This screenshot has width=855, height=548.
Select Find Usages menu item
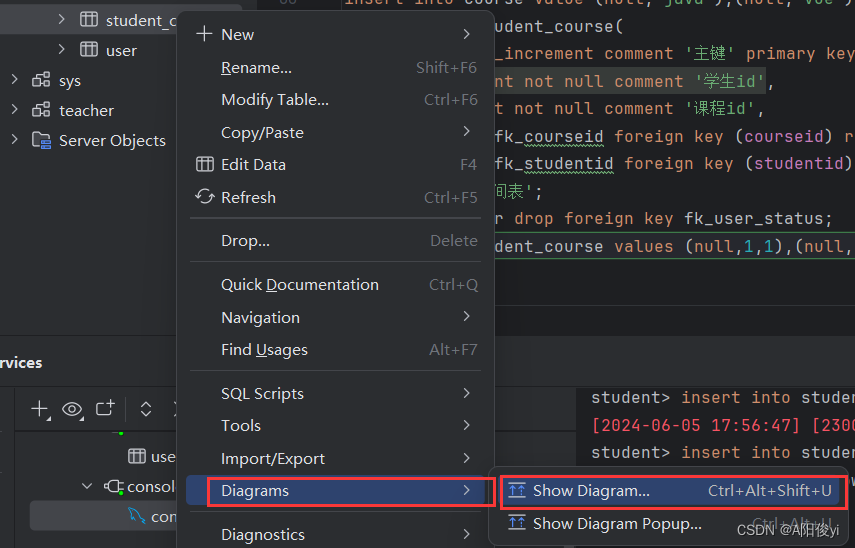(335, 350)
